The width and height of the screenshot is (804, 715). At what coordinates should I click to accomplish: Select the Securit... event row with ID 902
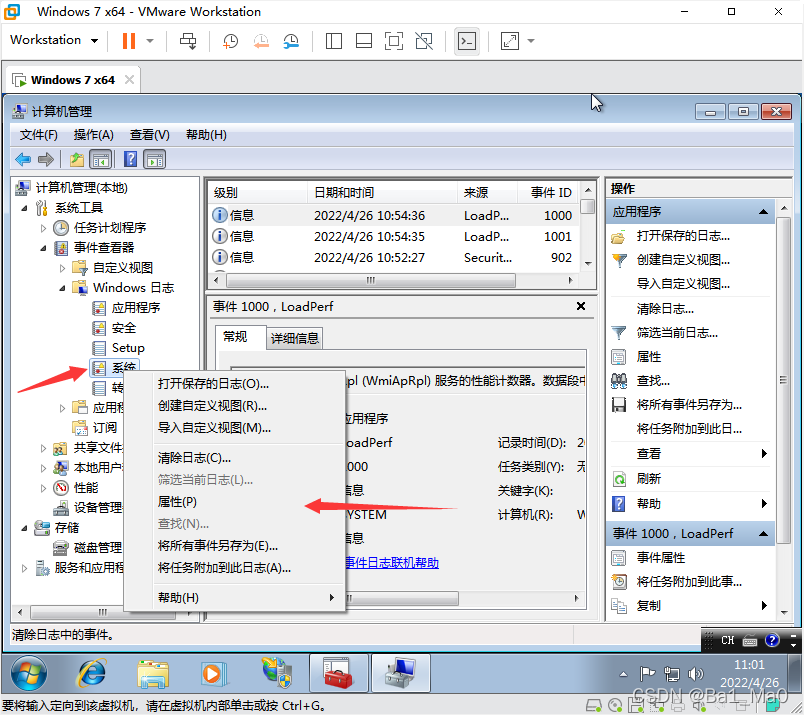click(x=394, y=257)
